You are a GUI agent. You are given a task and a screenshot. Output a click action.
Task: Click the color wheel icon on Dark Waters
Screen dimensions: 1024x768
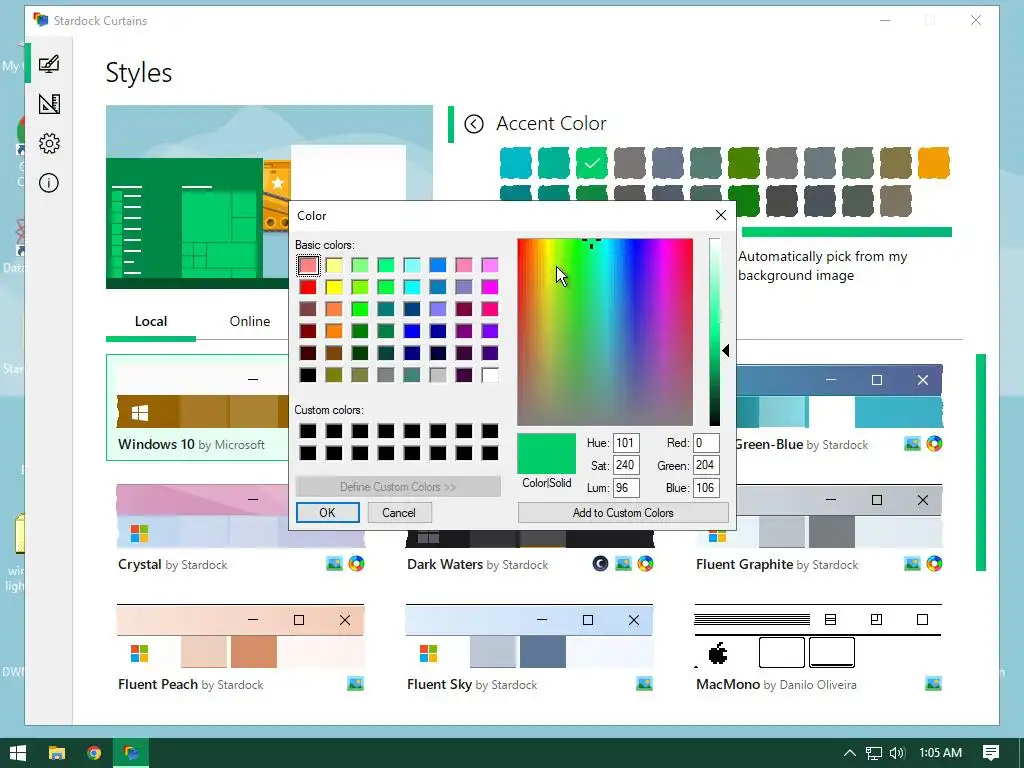pyautogui.click(x=645, y=564)
